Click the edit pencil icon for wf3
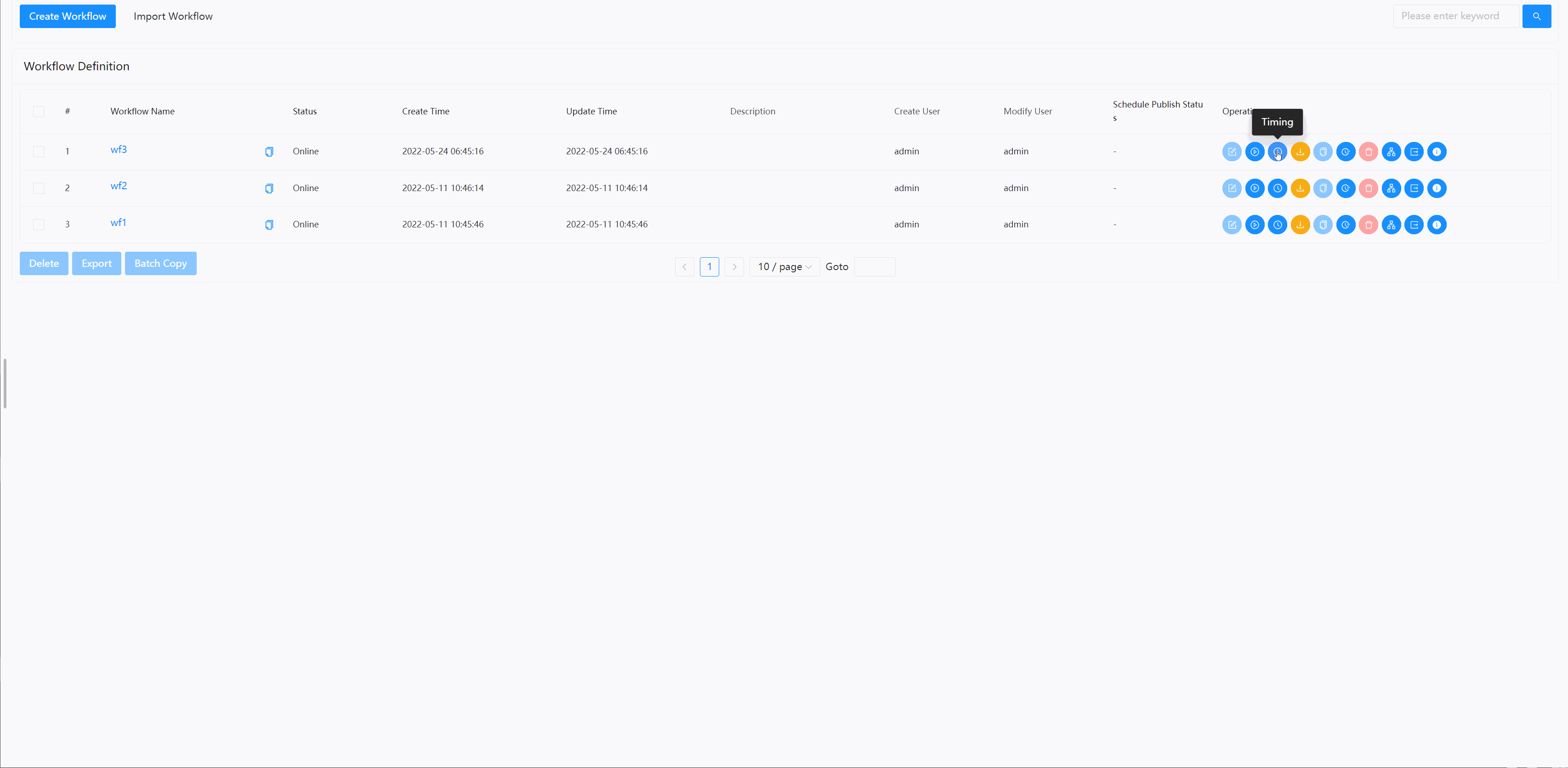This screenshot has height=768, width=1568. point(1232,152)
